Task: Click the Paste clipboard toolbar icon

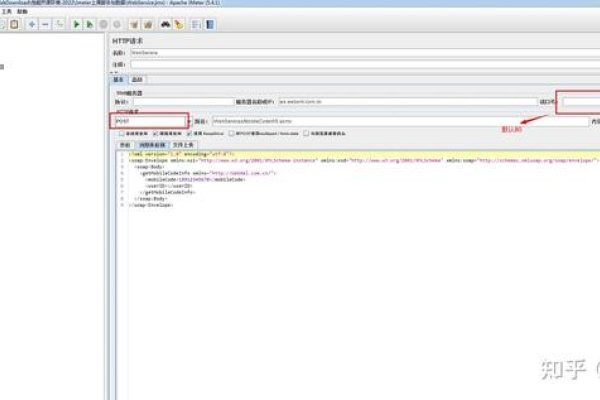Action: pyautogui.click(x=14, y=24)
